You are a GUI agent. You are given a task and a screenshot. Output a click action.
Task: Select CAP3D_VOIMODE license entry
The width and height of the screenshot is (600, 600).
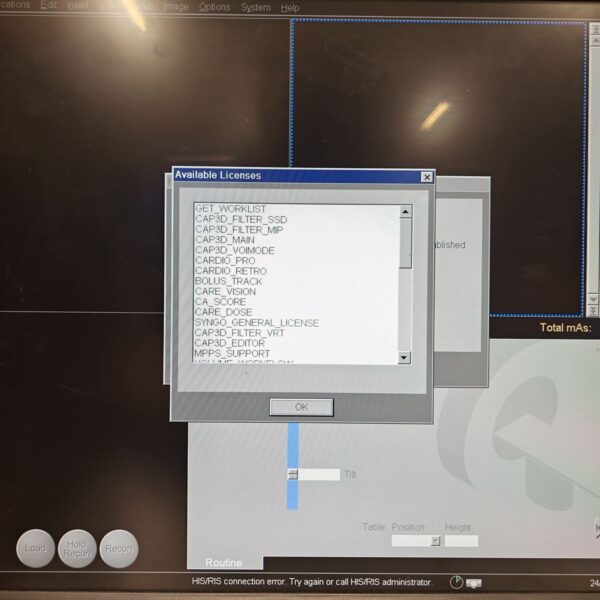[x=235, y=251]
